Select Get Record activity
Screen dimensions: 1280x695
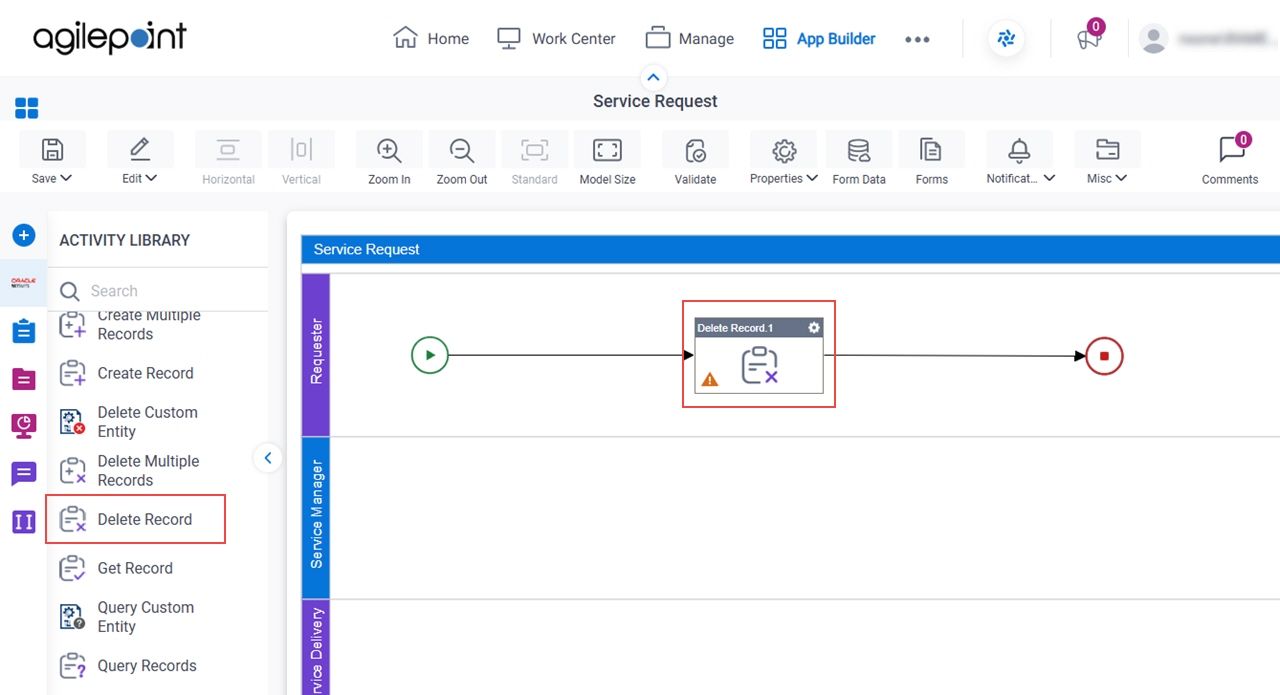116,568
